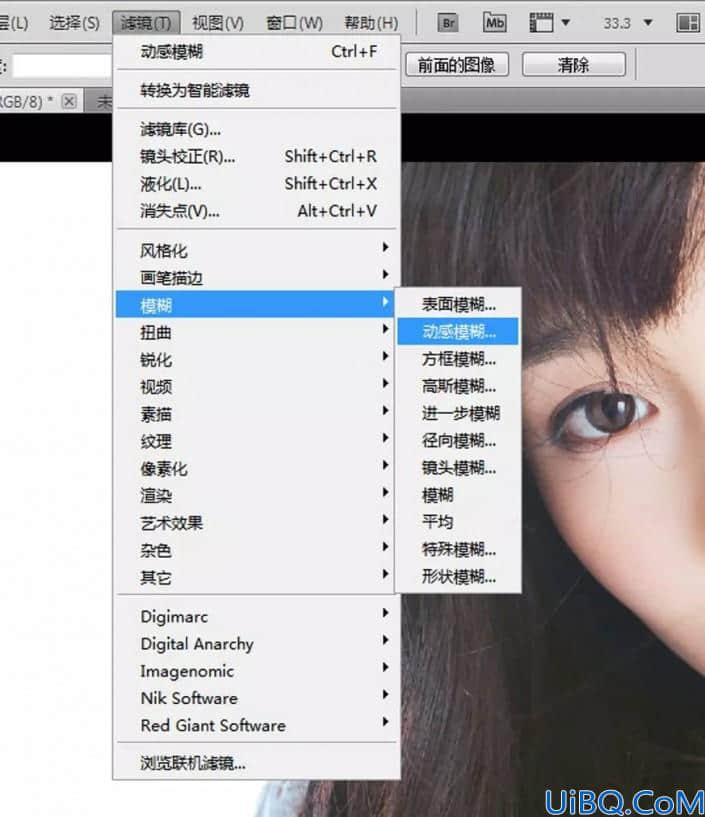The width and height of the screenshot is (705, 817).
Task: Open the view extras dropdown arrow
Action: [565, 23]
